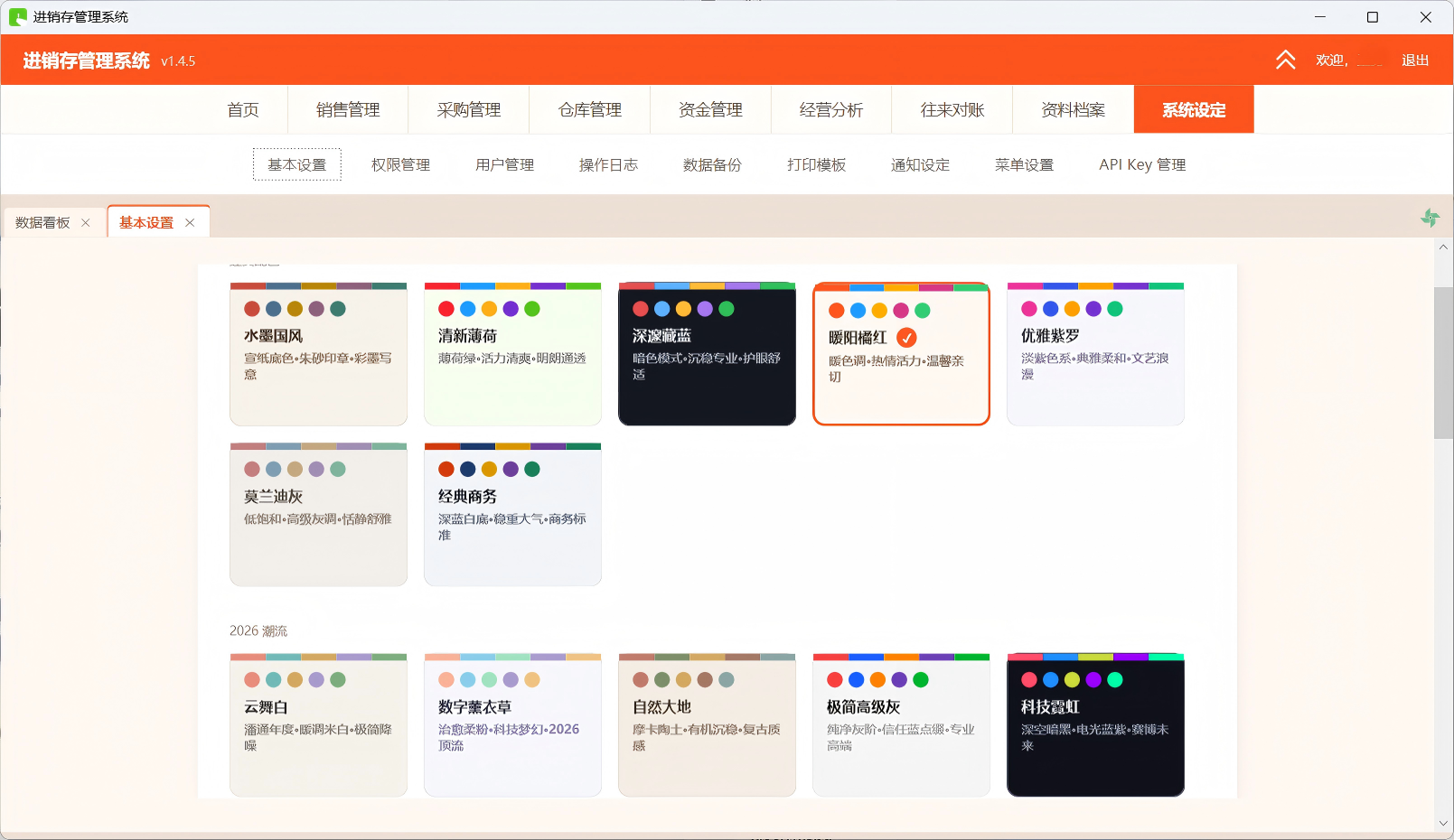Go to 数据备份 submenu
The height and width of the screenshot is (840, 1454).
click(x=713, y=164)
